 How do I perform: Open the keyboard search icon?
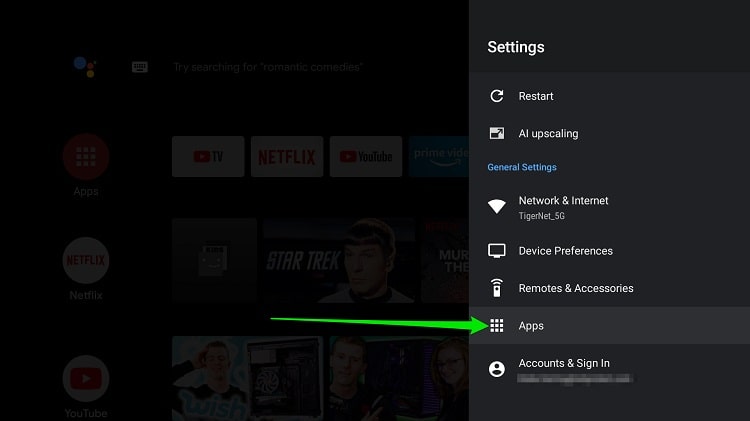140,67
